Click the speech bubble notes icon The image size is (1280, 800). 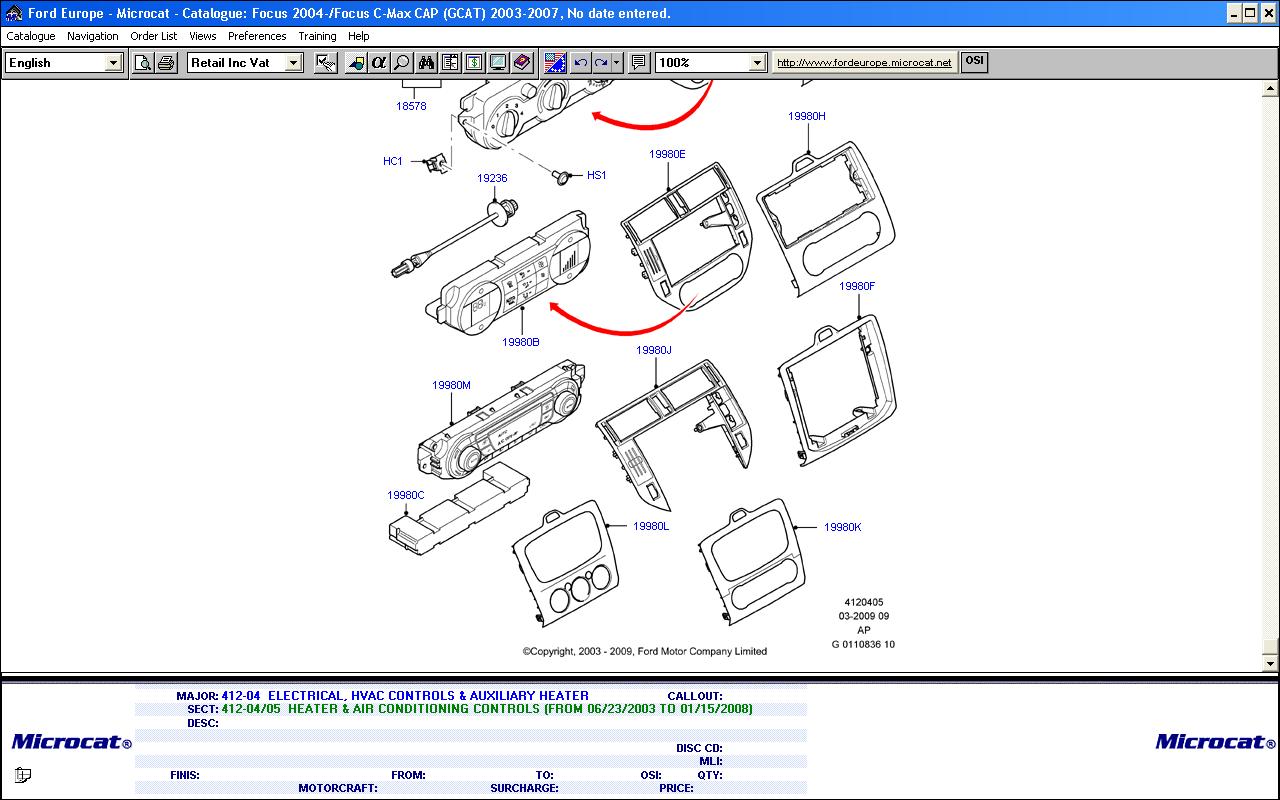(639, 63)
